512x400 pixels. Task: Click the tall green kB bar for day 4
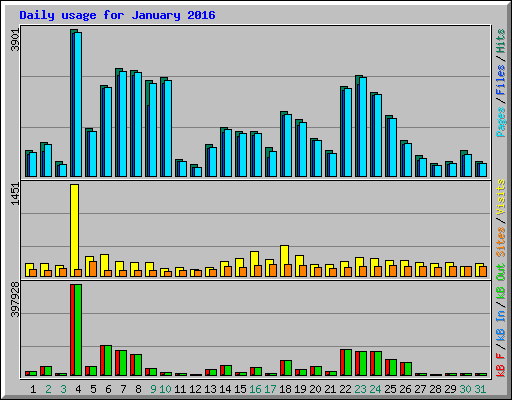point(78,330)
